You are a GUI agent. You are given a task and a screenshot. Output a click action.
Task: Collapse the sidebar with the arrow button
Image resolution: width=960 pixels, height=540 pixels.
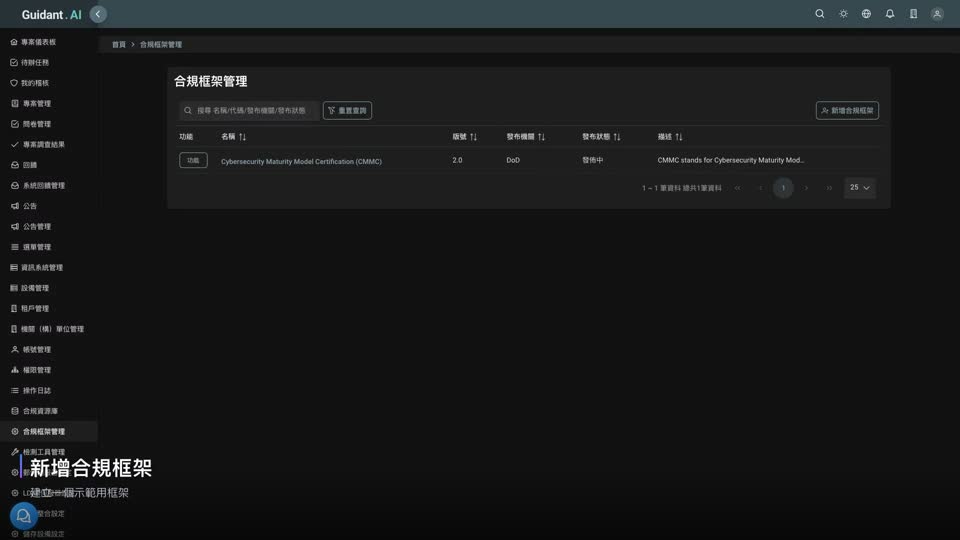pos(98,14)
